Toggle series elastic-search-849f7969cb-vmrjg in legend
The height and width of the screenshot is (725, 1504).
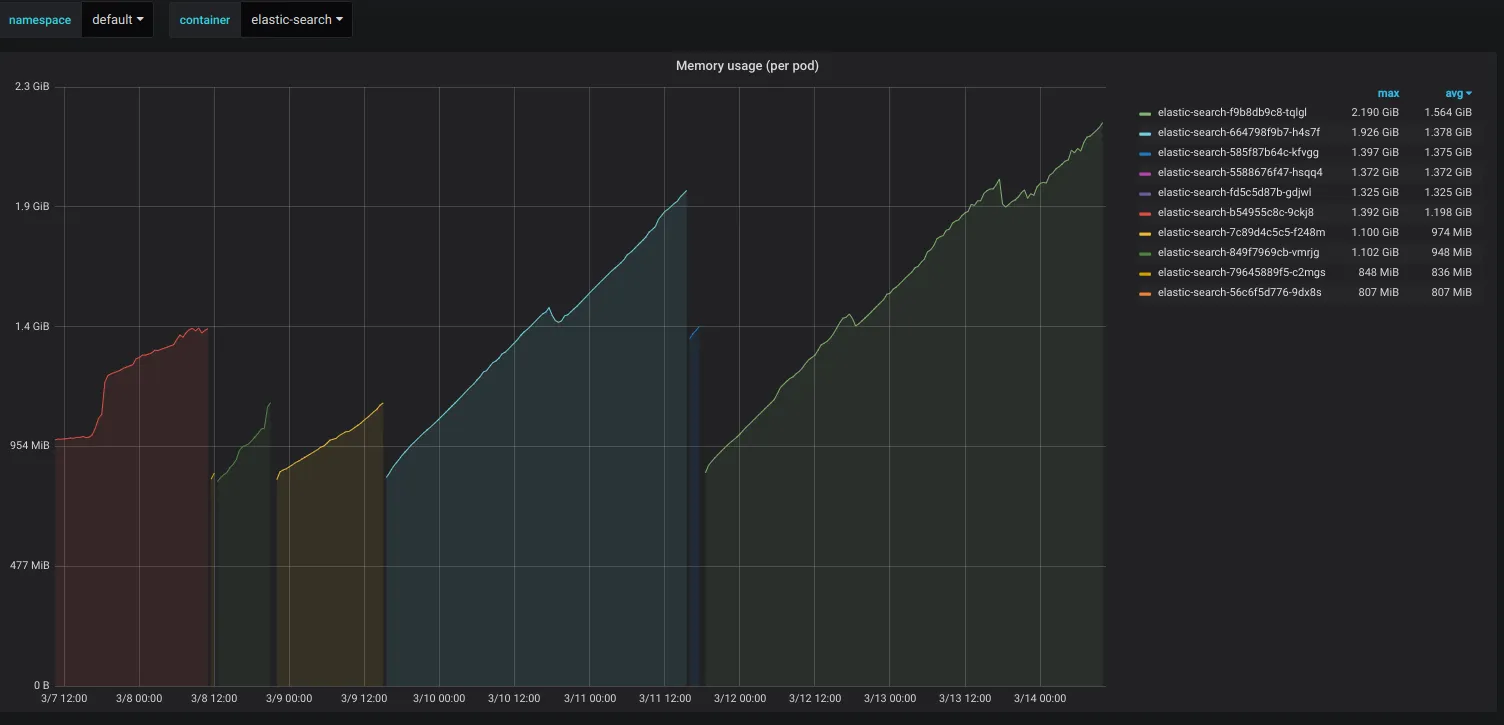[1236, 253]
